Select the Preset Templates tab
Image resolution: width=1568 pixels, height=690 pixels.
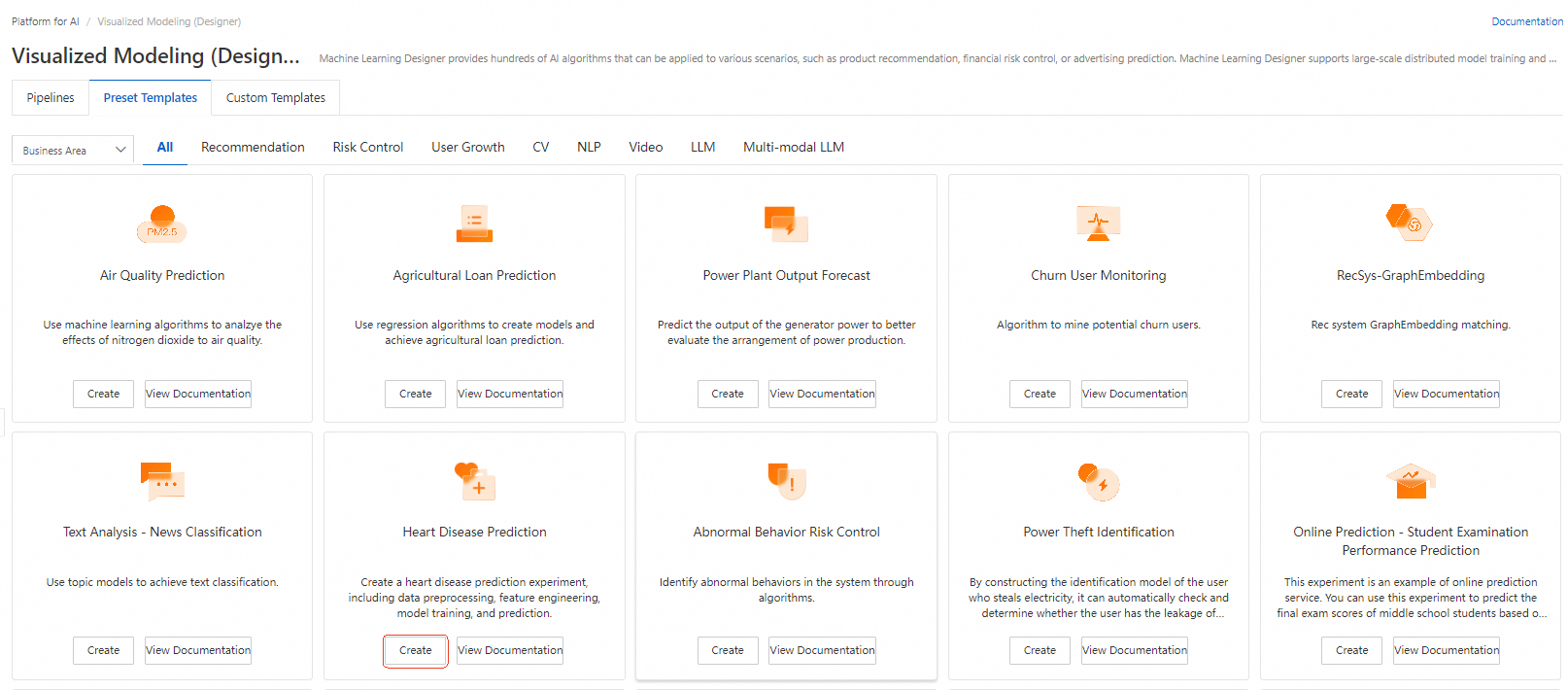click(151, 97)
